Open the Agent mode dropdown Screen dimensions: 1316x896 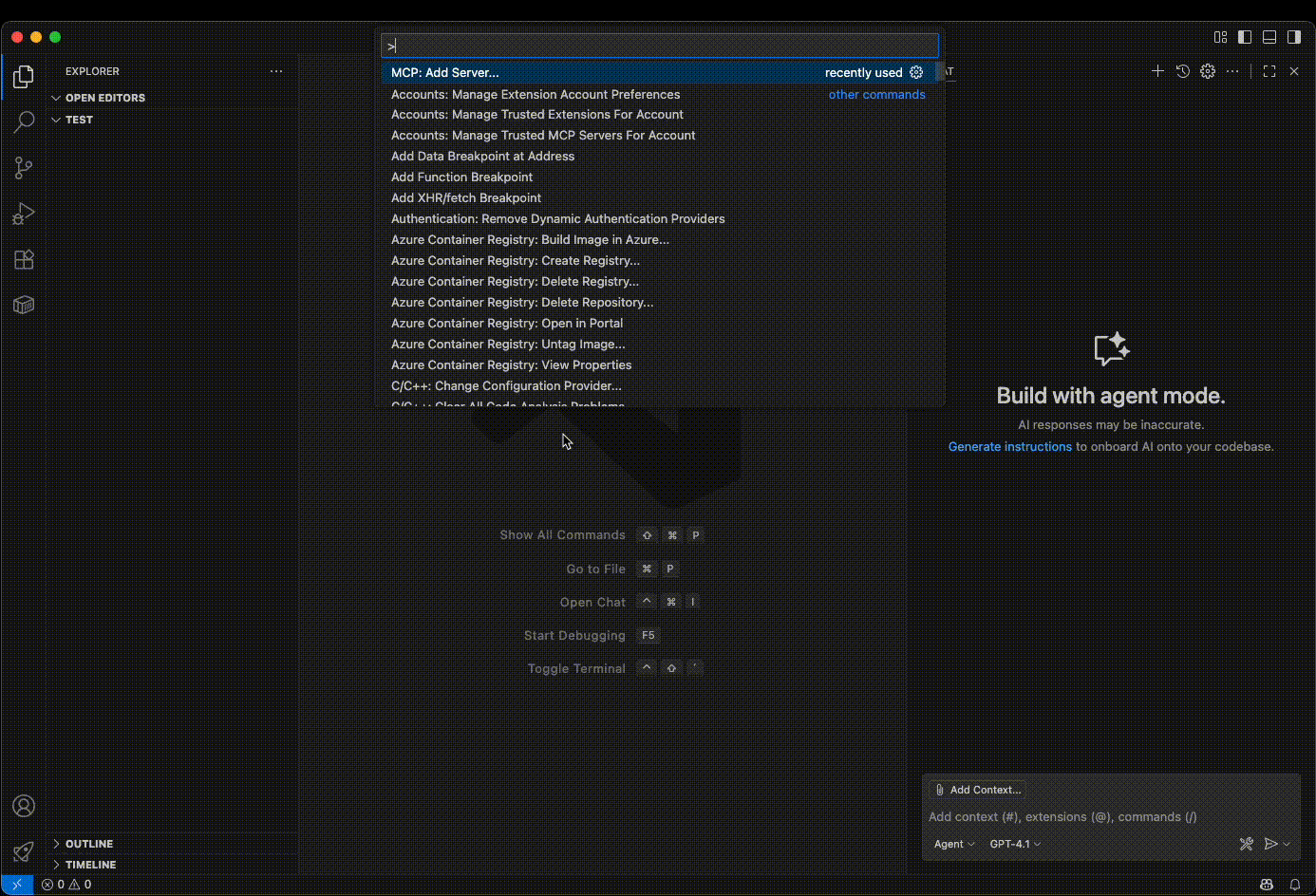click(x=954, y=844)
